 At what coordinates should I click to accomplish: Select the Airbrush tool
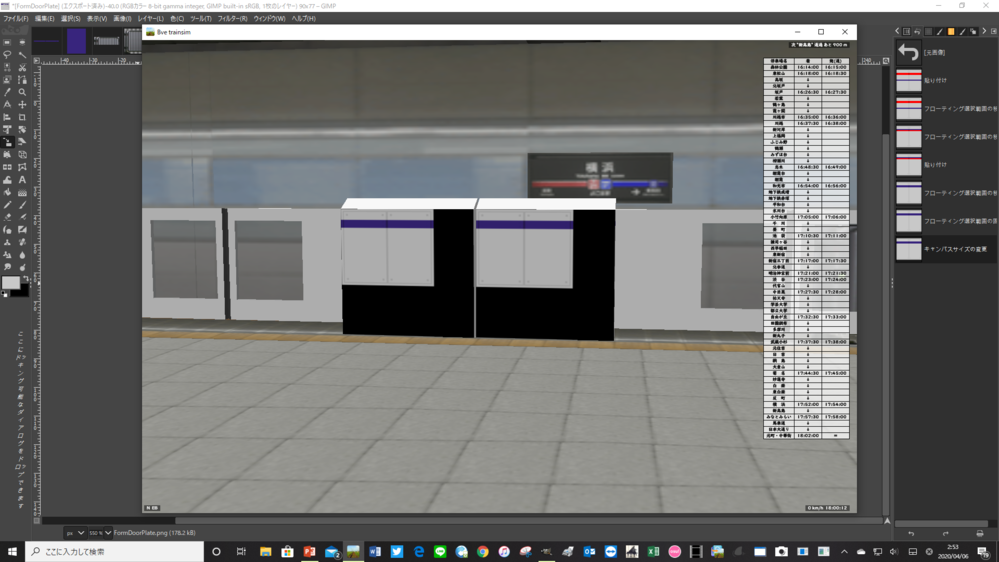[22, 217]
